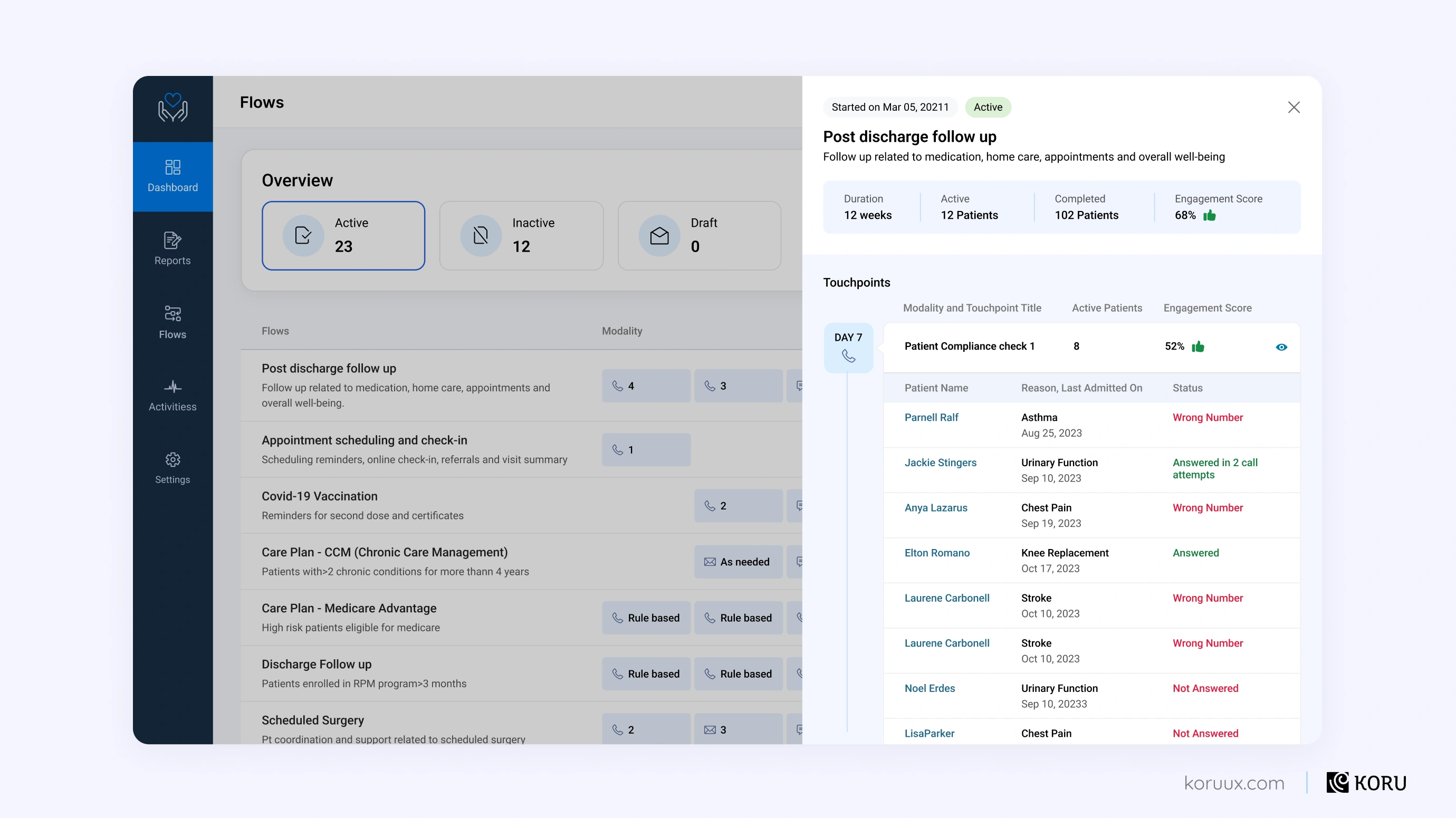1456x818 pixels.
Task: Open Settings in the sidebar
Action: tap(173, 468)
